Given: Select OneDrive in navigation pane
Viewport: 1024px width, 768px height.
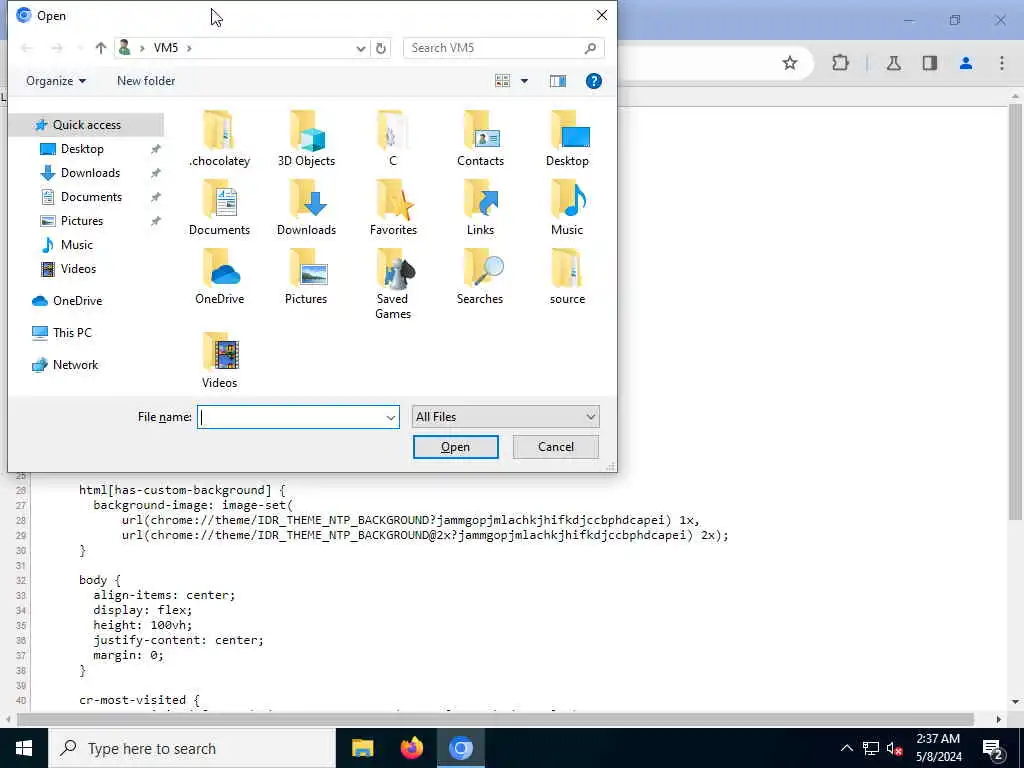Looking at the screenshot, I should point(77,301).
